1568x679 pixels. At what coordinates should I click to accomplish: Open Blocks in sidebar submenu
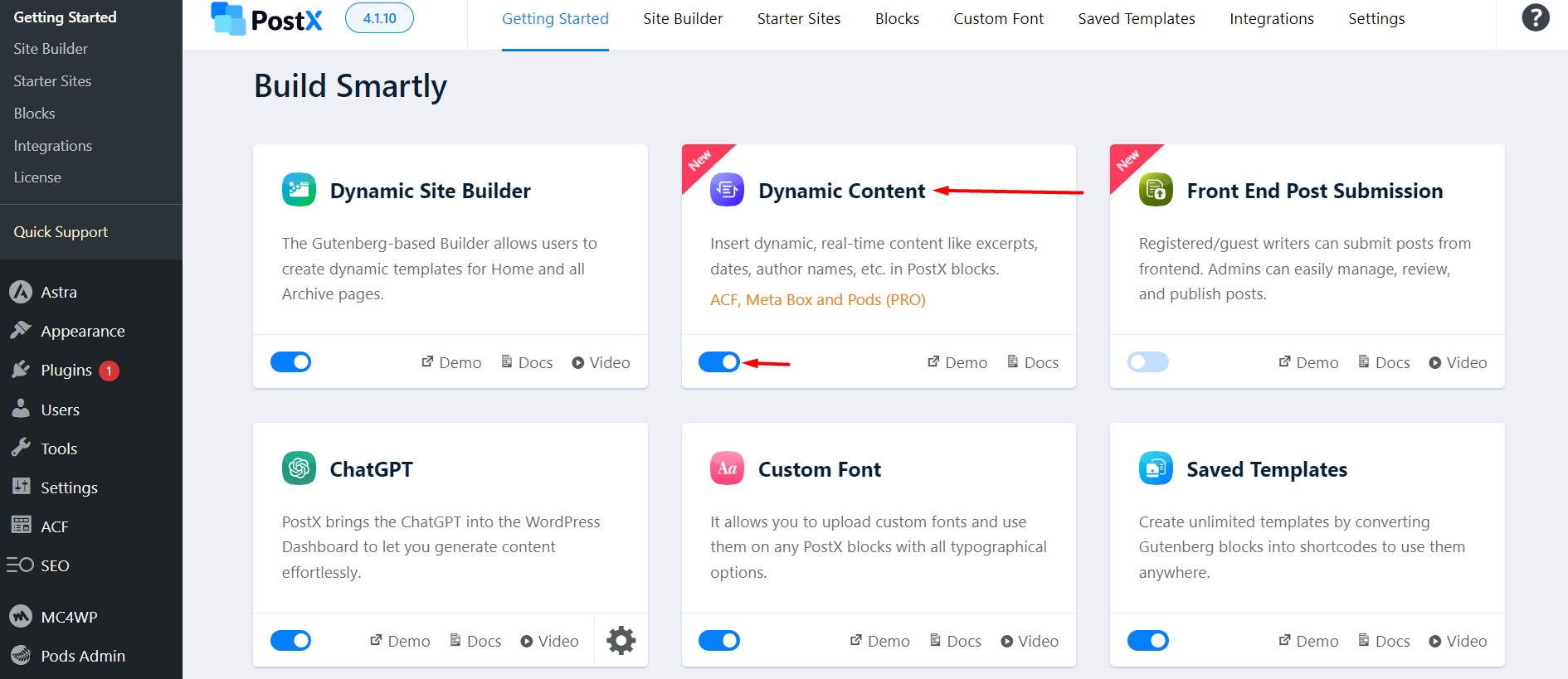point(34,114)
